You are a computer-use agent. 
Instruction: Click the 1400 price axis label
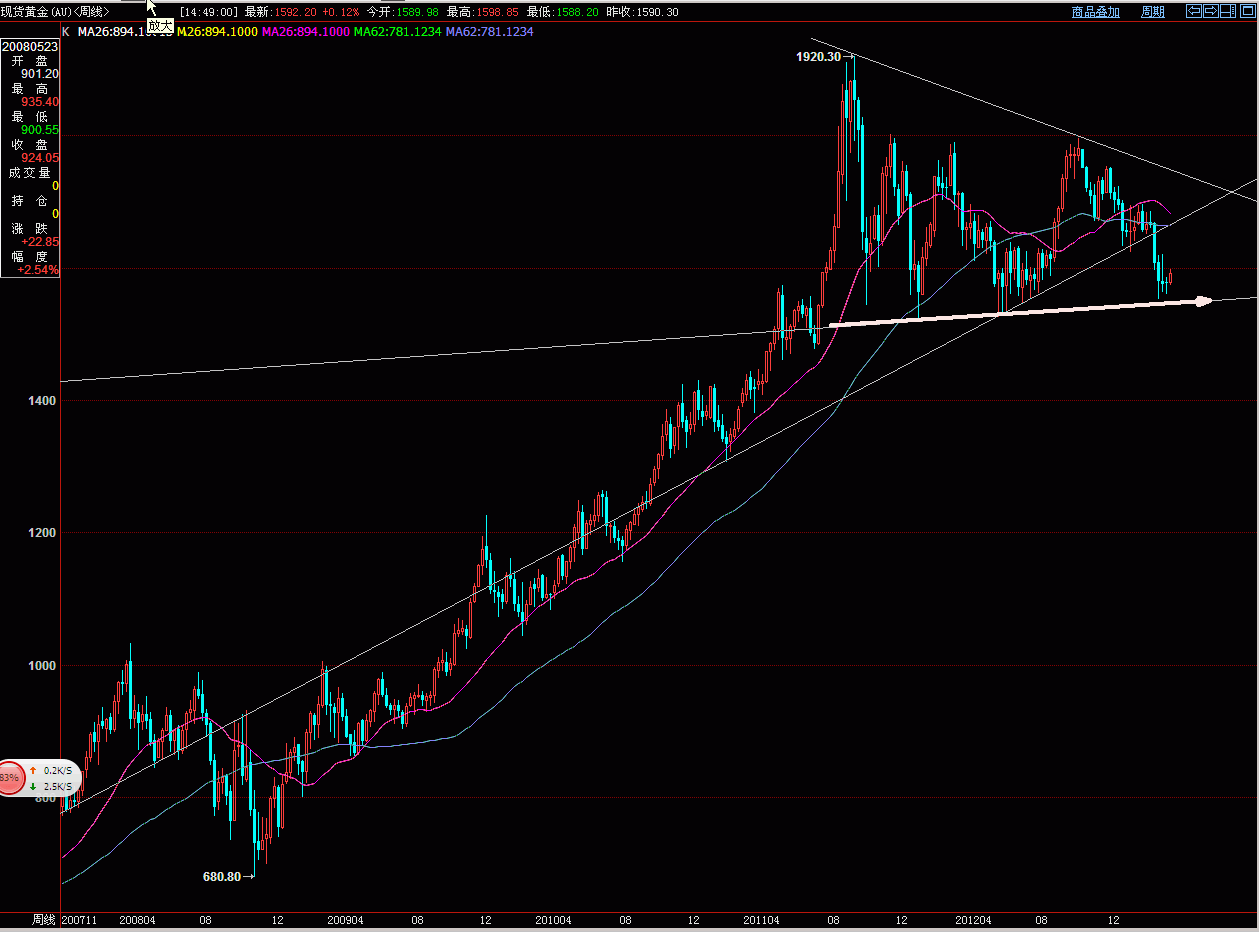point(43,400)
